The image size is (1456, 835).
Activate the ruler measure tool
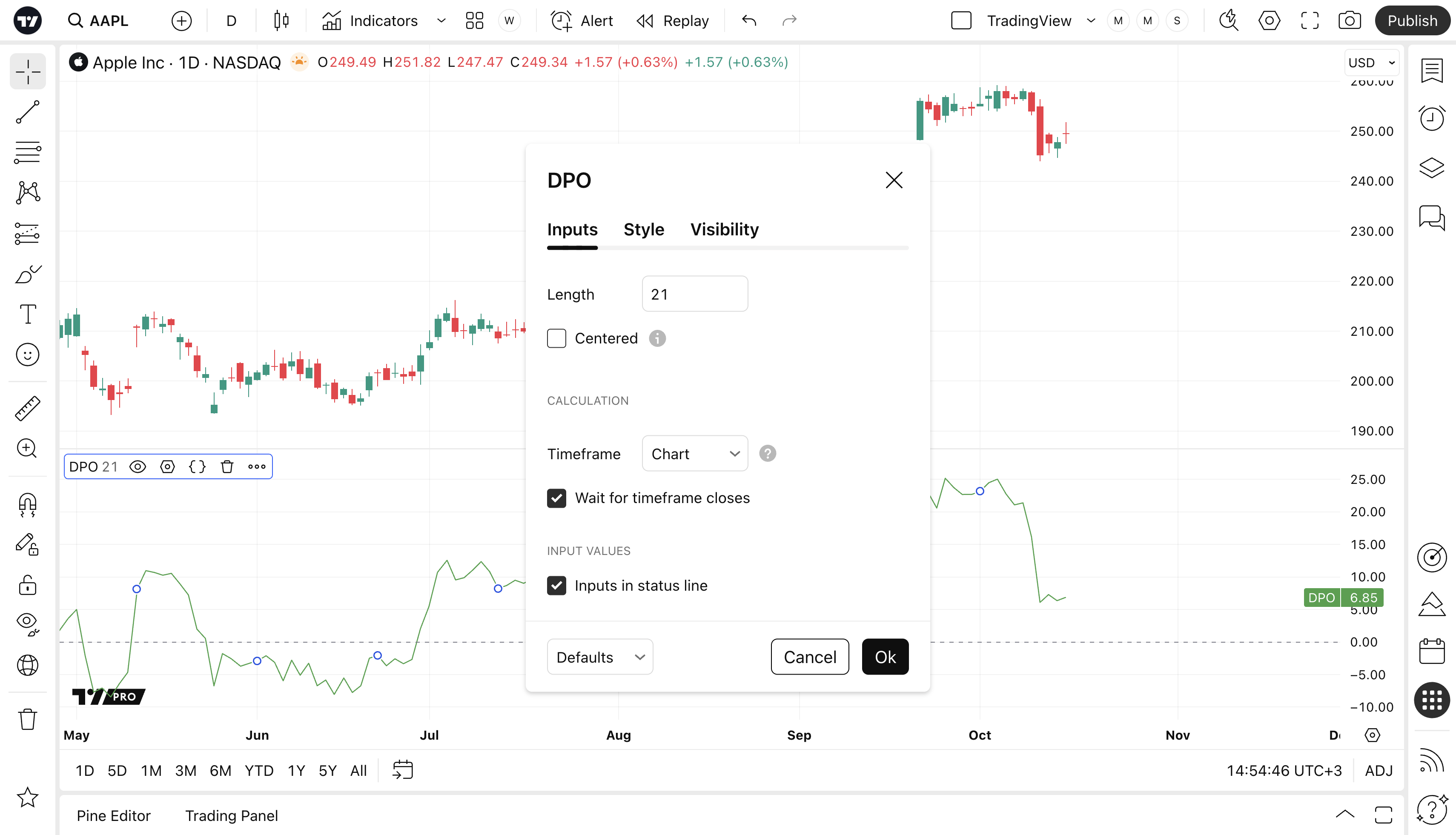(x=28, y=408)
